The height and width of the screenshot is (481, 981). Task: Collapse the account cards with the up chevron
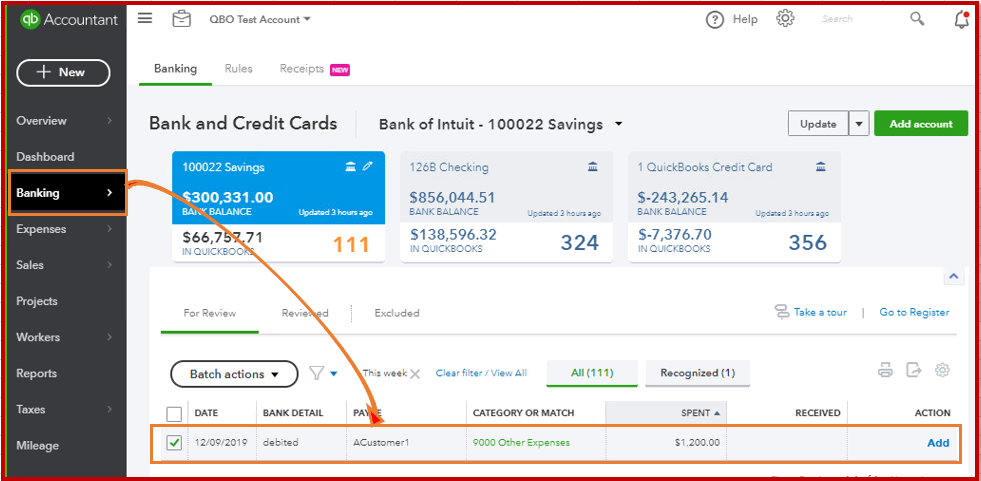953,276
